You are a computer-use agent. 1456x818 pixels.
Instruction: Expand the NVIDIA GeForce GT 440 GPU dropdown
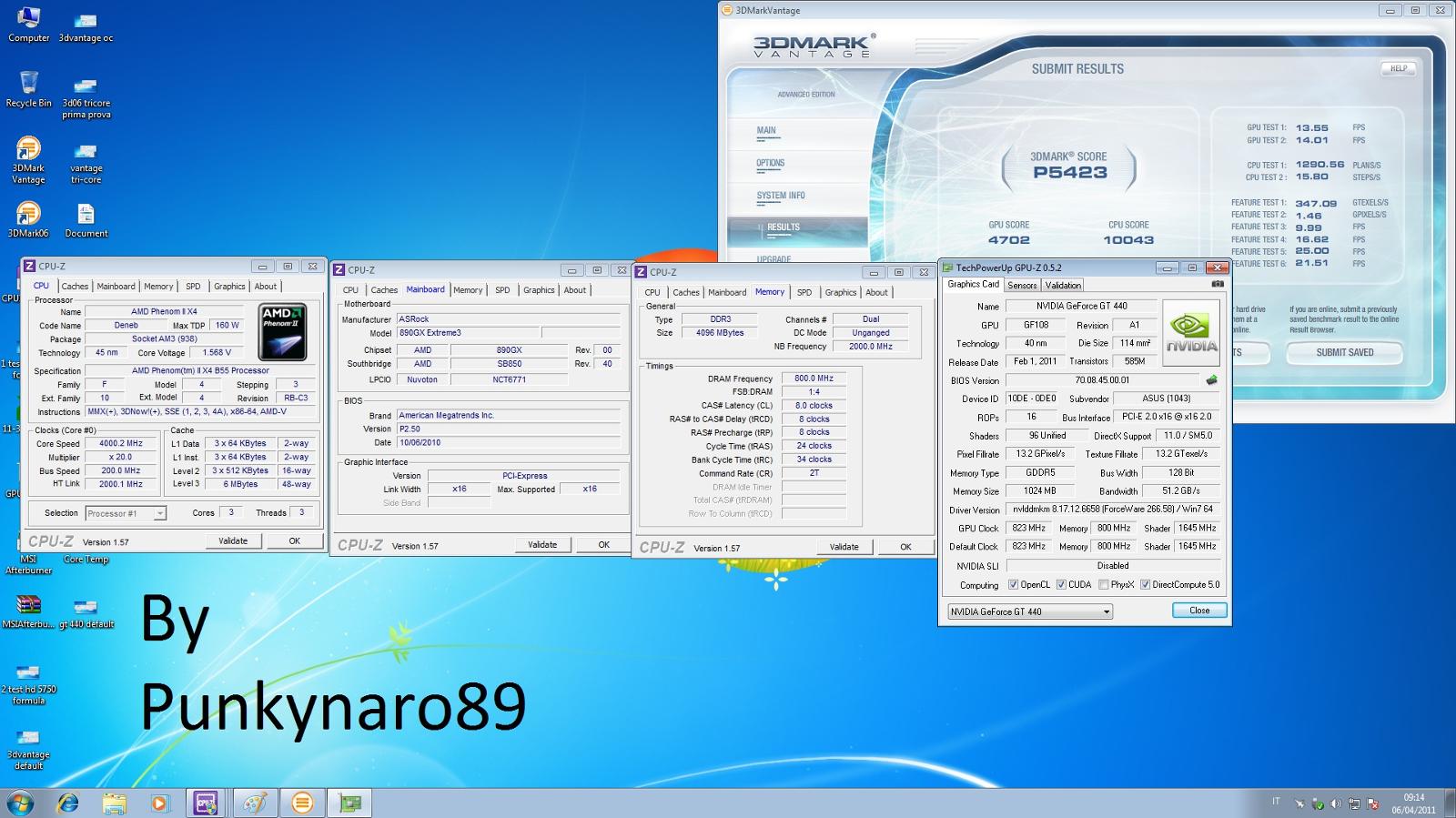point(1107,612)
